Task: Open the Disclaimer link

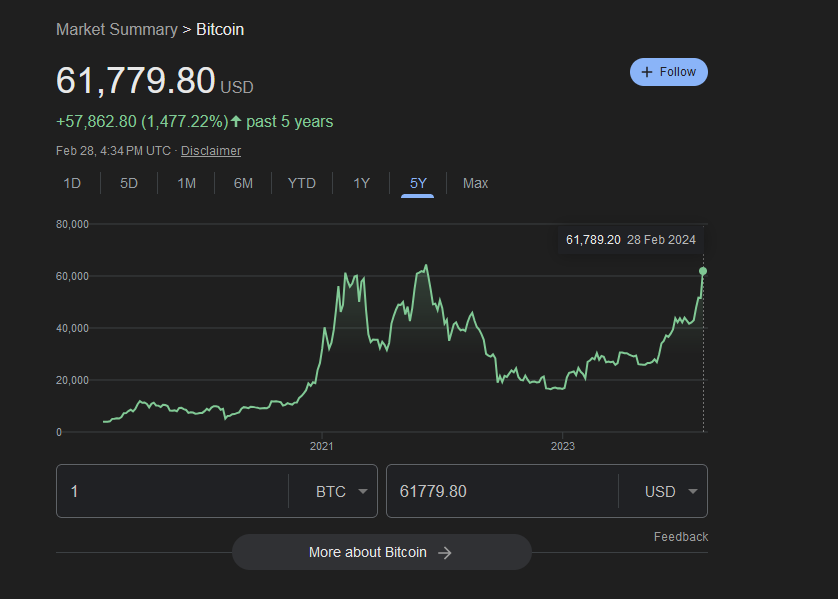Action: click(211, 151)
